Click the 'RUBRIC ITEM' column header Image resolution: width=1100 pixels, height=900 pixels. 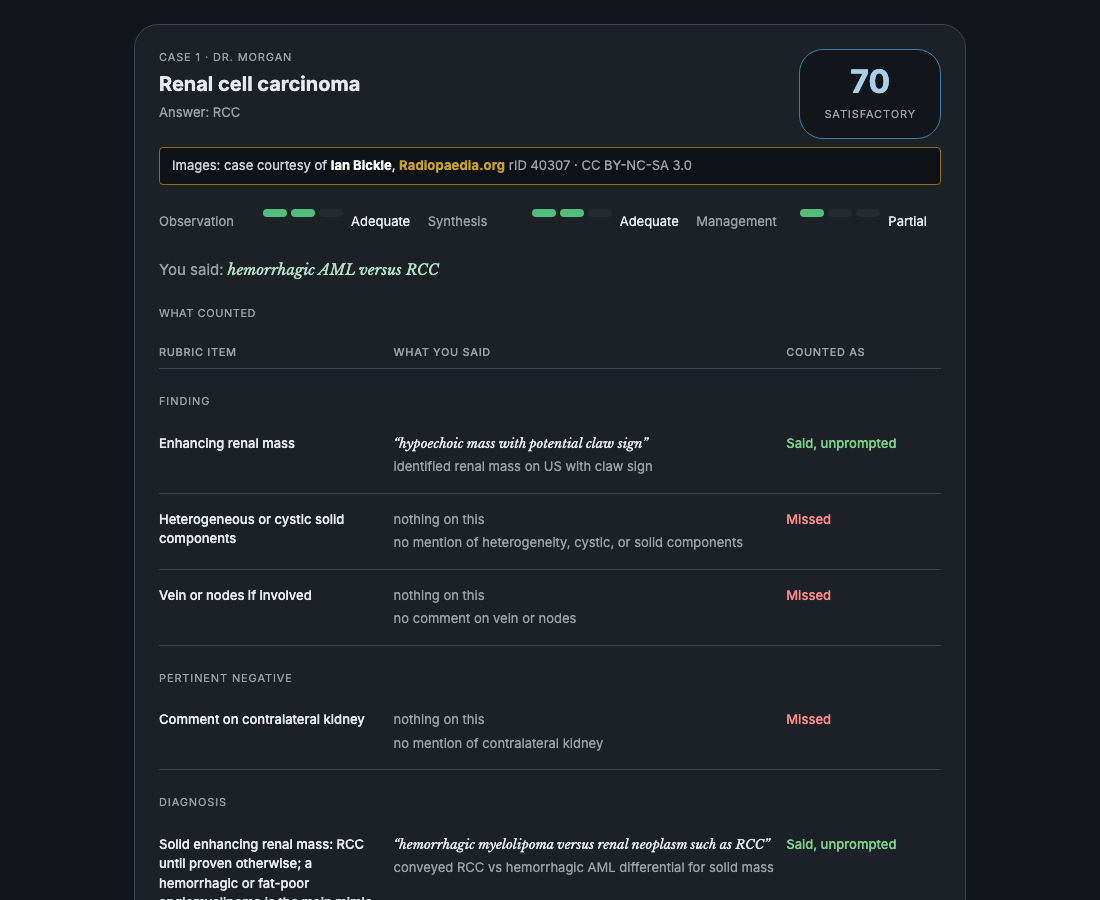coord(197,352)
